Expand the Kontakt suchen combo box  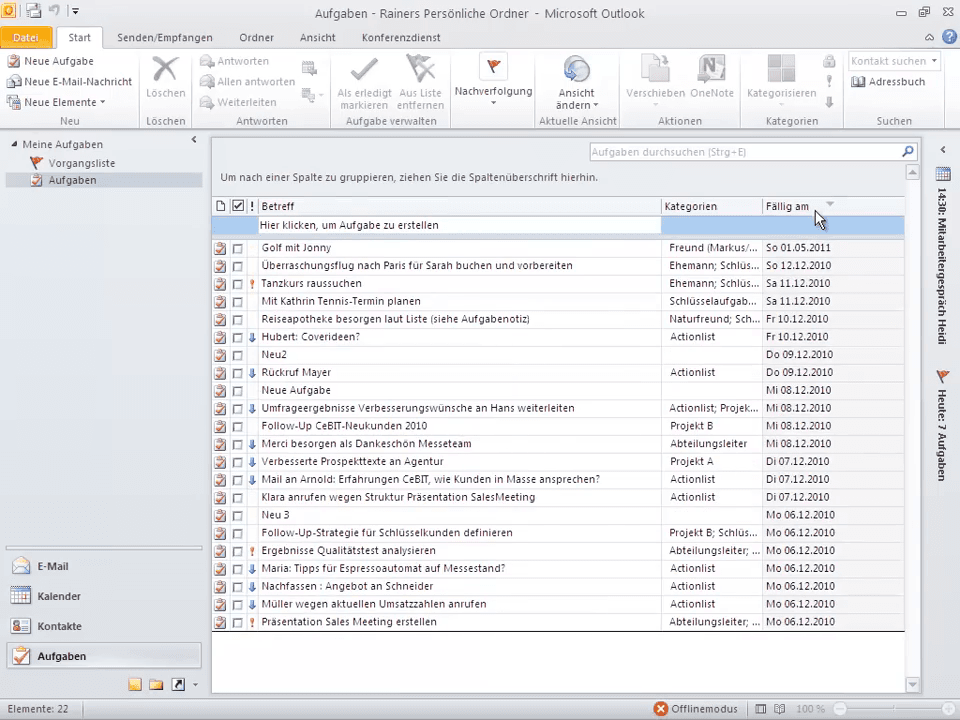click(934, 61)
